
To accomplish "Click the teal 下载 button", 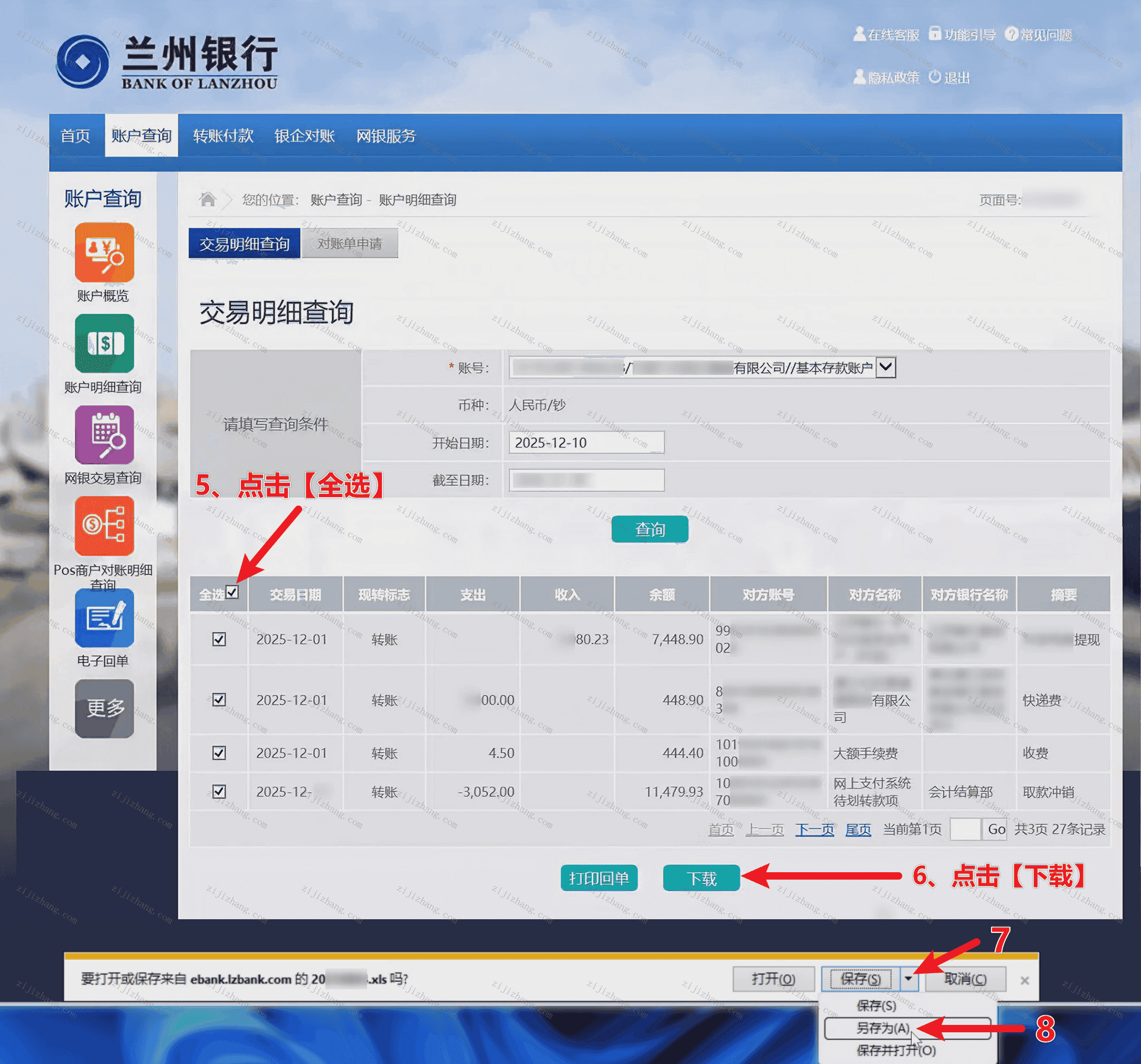I will 701,878.
